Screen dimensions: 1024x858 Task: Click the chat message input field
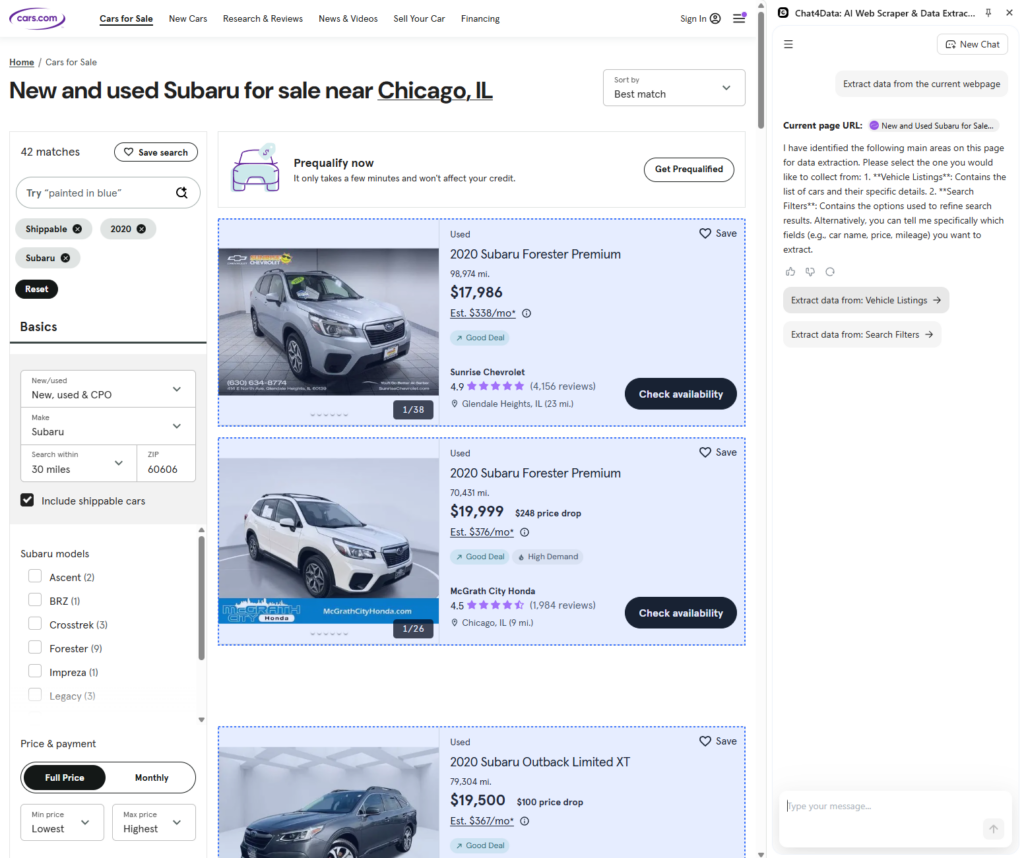[x=880, y=807]
